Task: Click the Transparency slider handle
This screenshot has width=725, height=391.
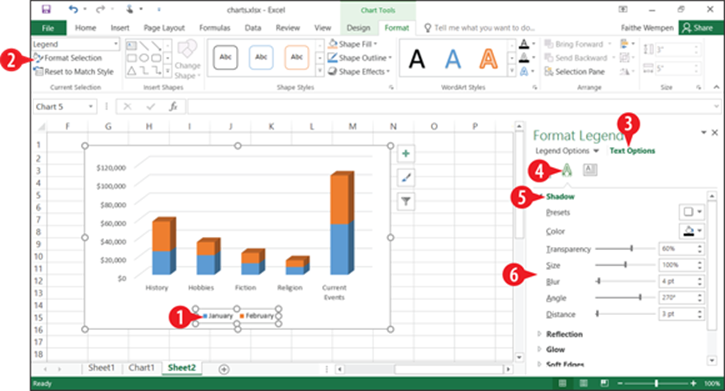Action: [x=632, y=249]
